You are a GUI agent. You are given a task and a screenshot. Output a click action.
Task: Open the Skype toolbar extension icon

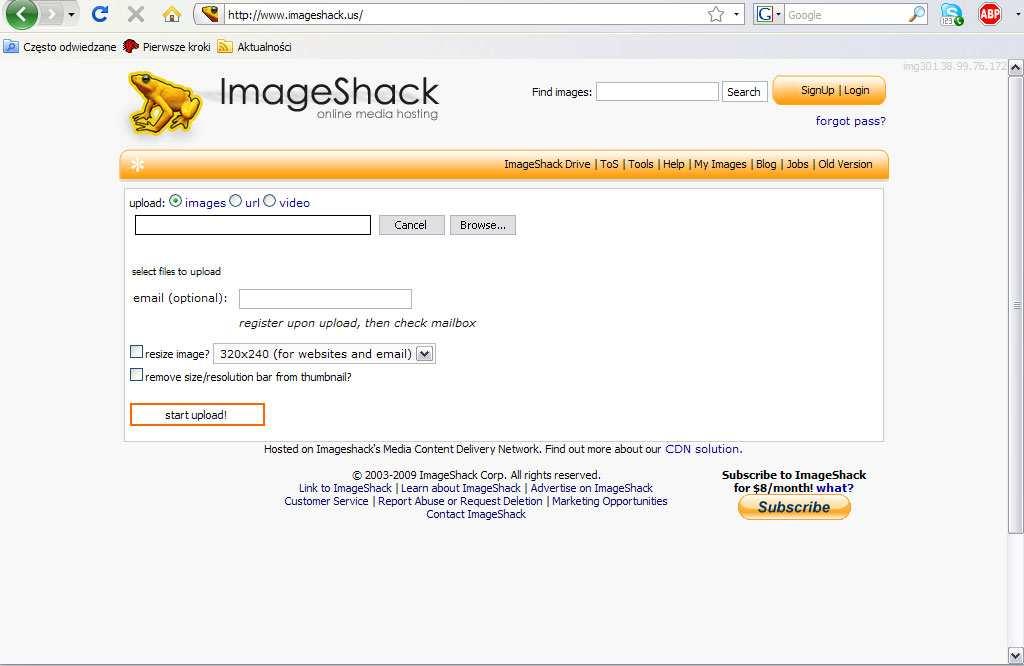[952, 14]
